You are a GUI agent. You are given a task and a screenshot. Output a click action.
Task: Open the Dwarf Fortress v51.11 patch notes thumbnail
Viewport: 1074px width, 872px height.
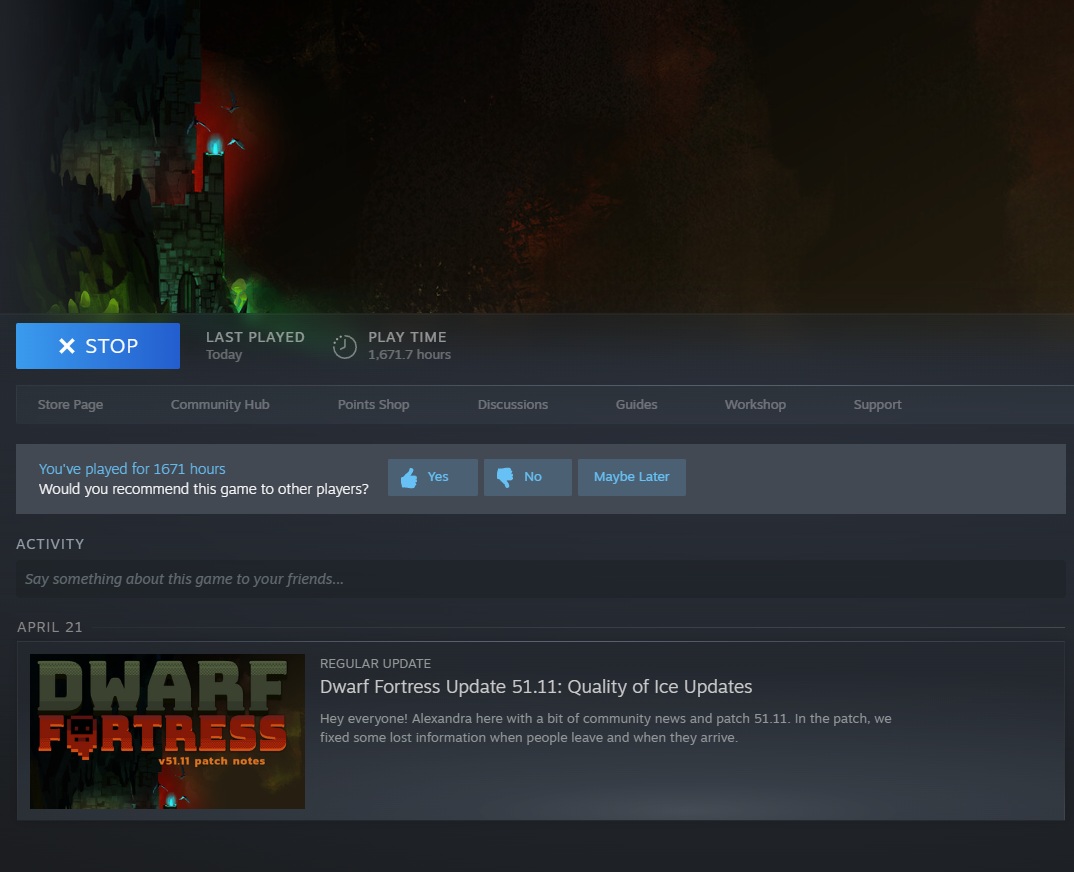click(167, 732)
